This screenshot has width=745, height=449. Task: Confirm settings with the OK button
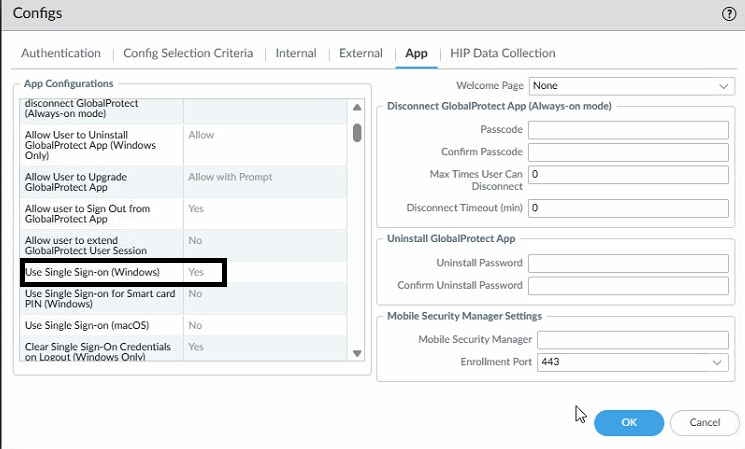[x=629, y=422]
